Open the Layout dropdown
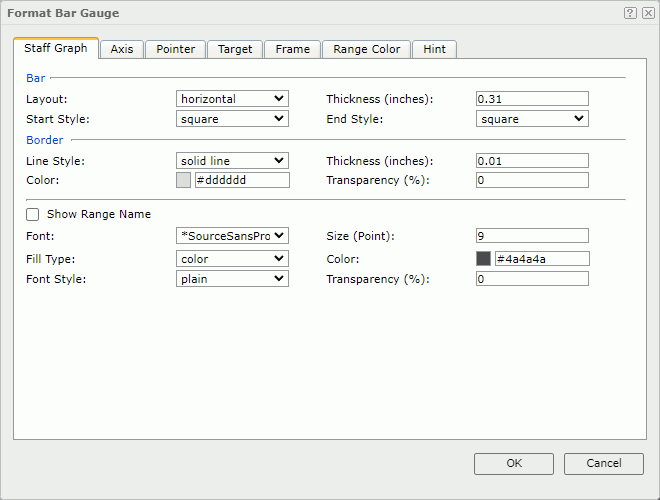Image resolution: width=660 pixels, height=500 pixels. click(232, 98)
